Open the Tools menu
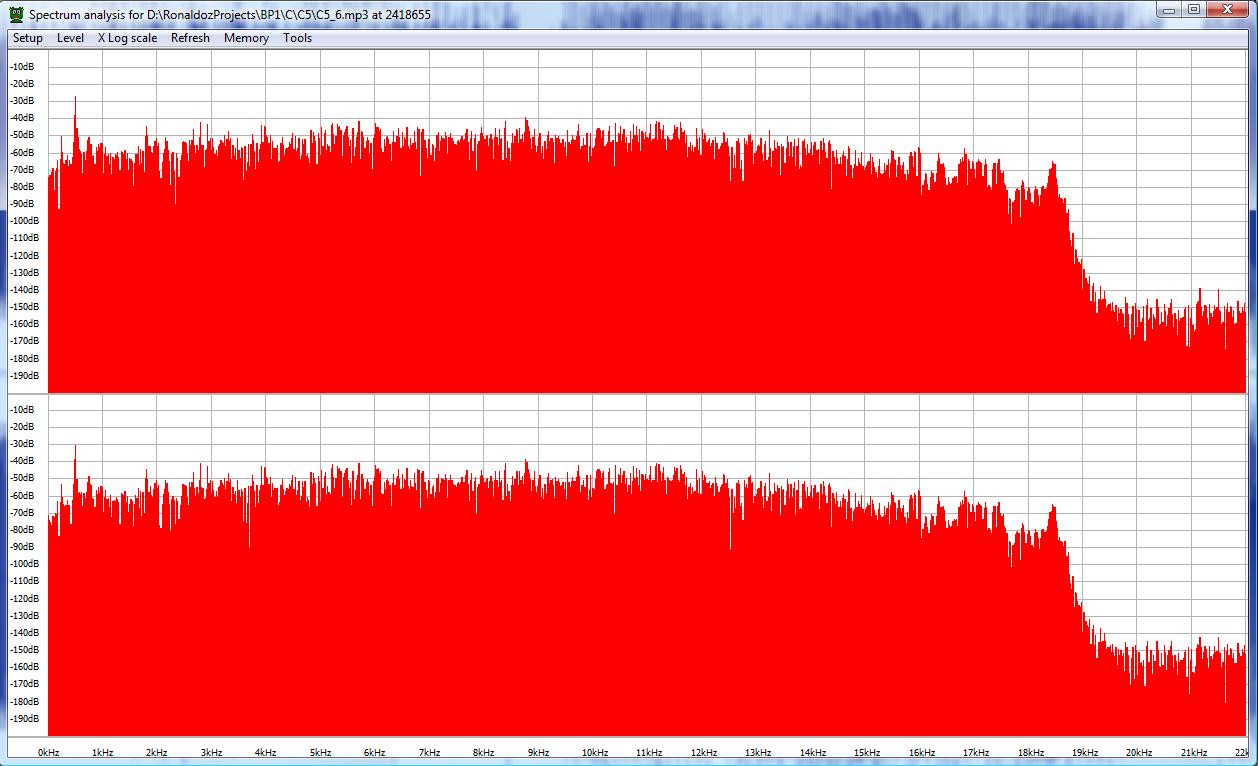 [297, 38]
